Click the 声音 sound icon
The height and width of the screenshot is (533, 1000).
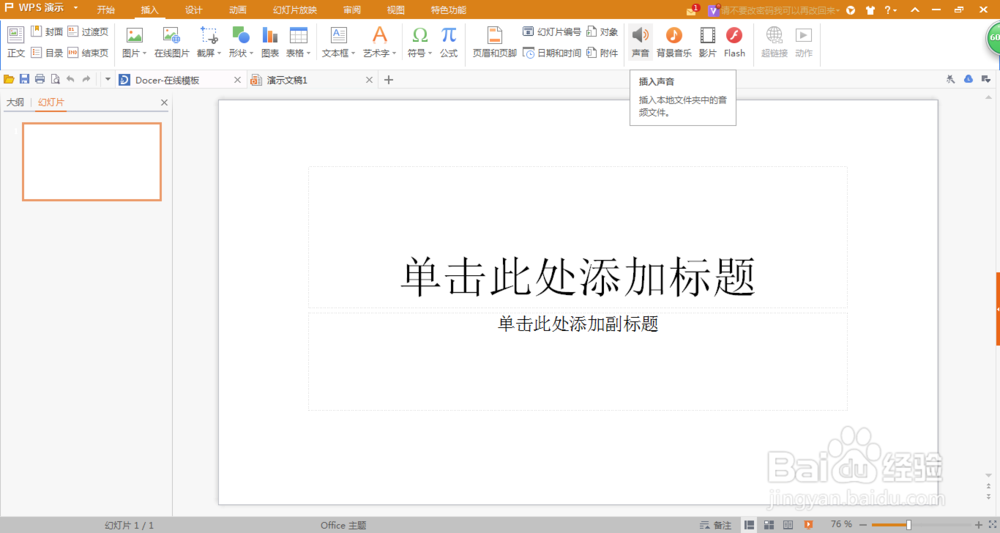(x=640, y=35)
